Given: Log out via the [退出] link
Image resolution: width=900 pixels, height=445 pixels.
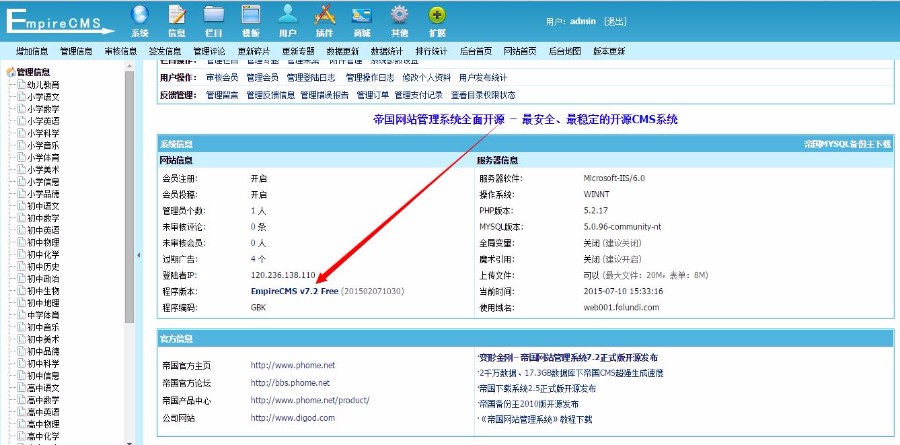Looking at the screenshot, I should click(615, 21).
